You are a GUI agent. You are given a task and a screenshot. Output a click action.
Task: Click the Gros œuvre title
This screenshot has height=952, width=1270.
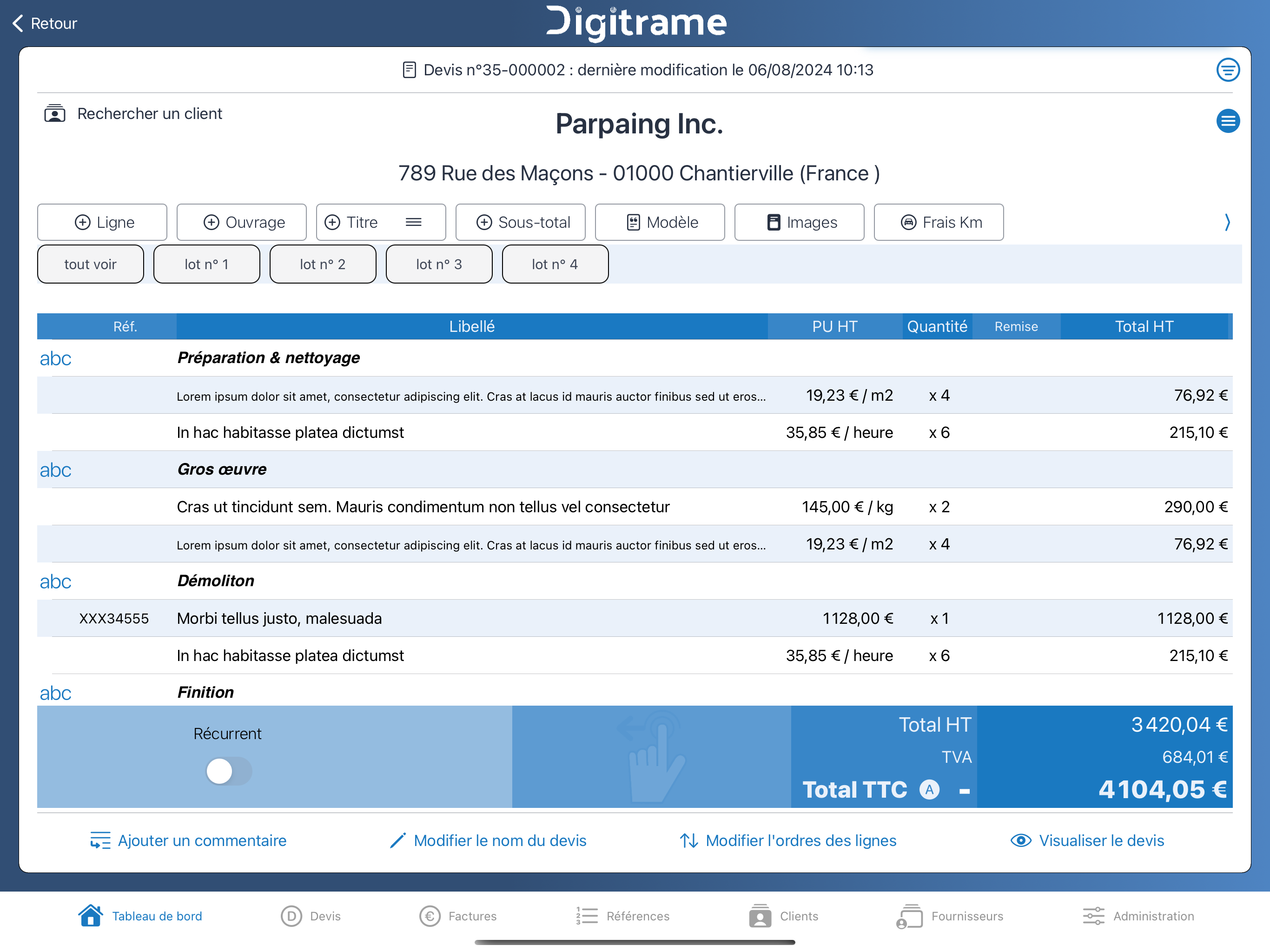coord(222,469)
